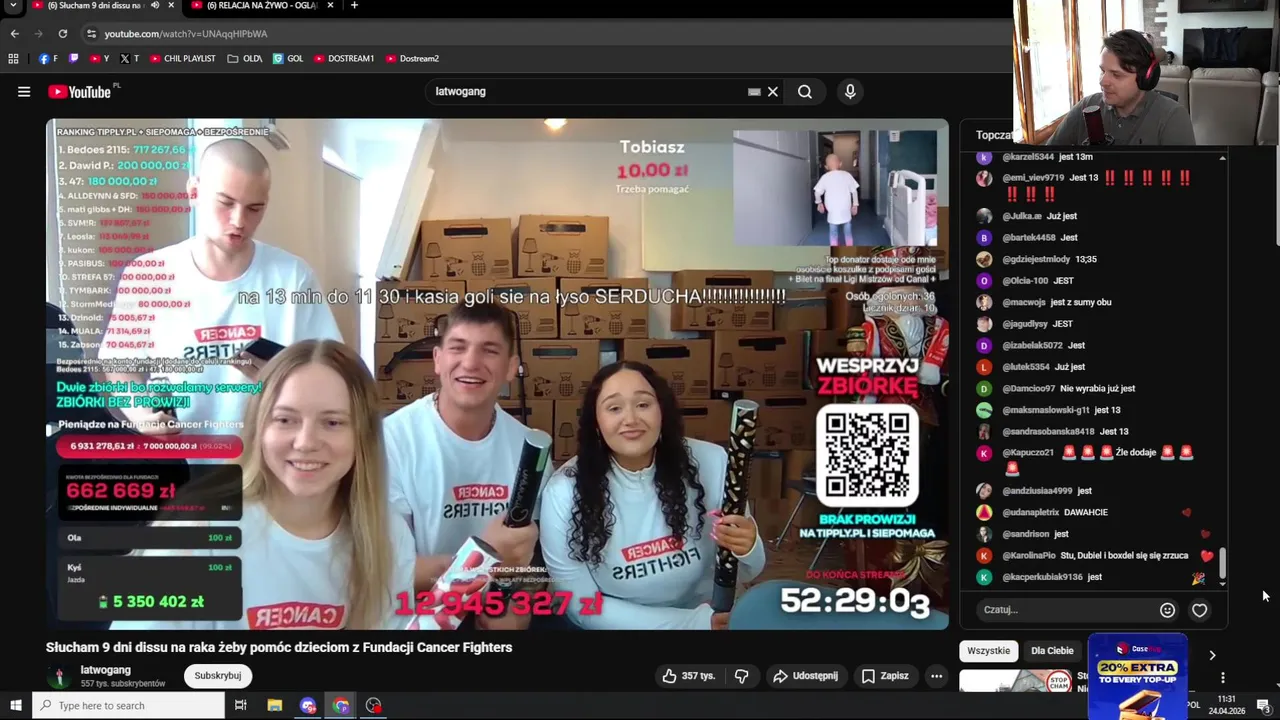Open the GOL bookmark
Image resolution: width=1280 pixels, height=720 pixels.
(x=288, y=59)
